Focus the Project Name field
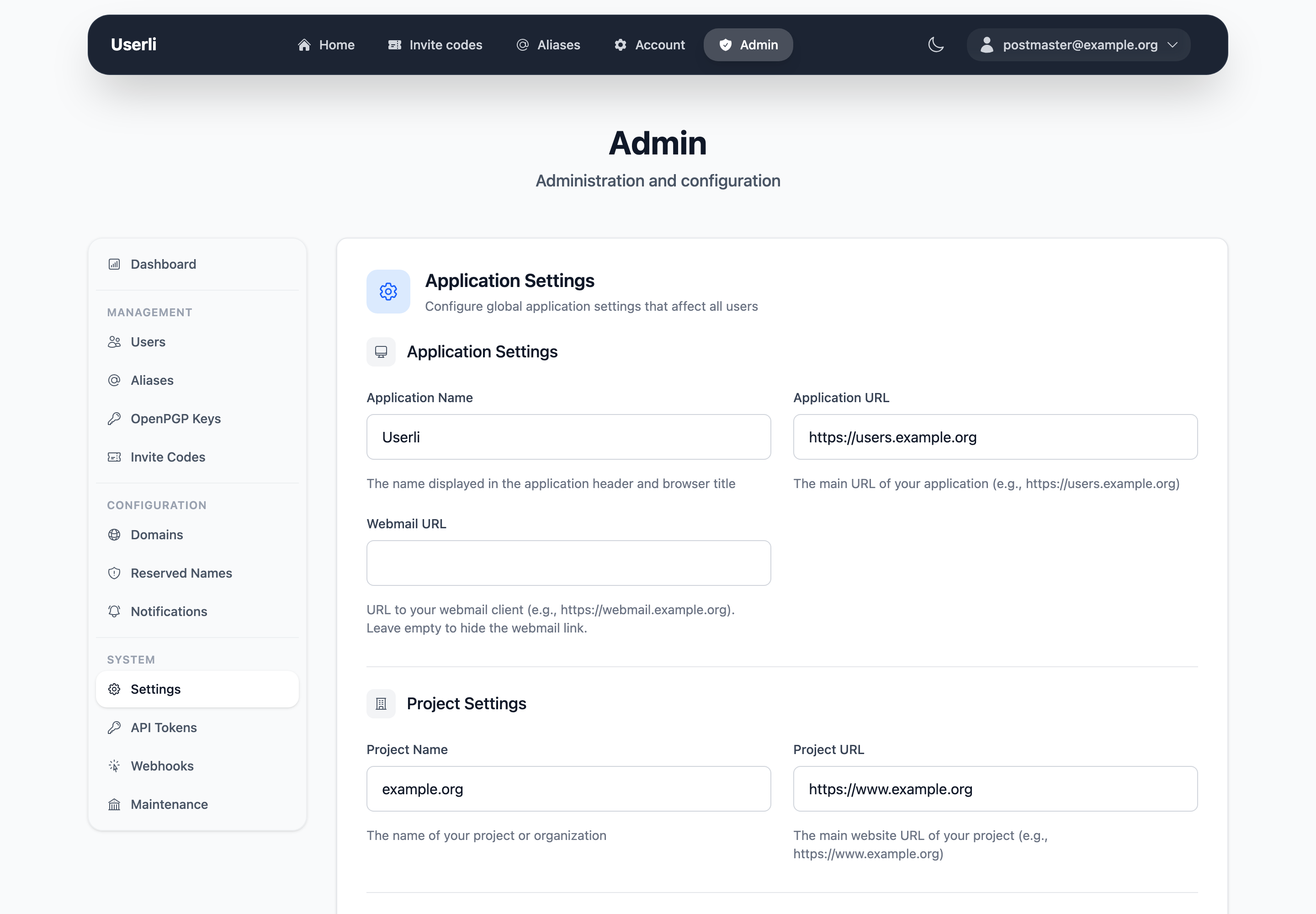The image size is (1316, 914). click(568, 789)
